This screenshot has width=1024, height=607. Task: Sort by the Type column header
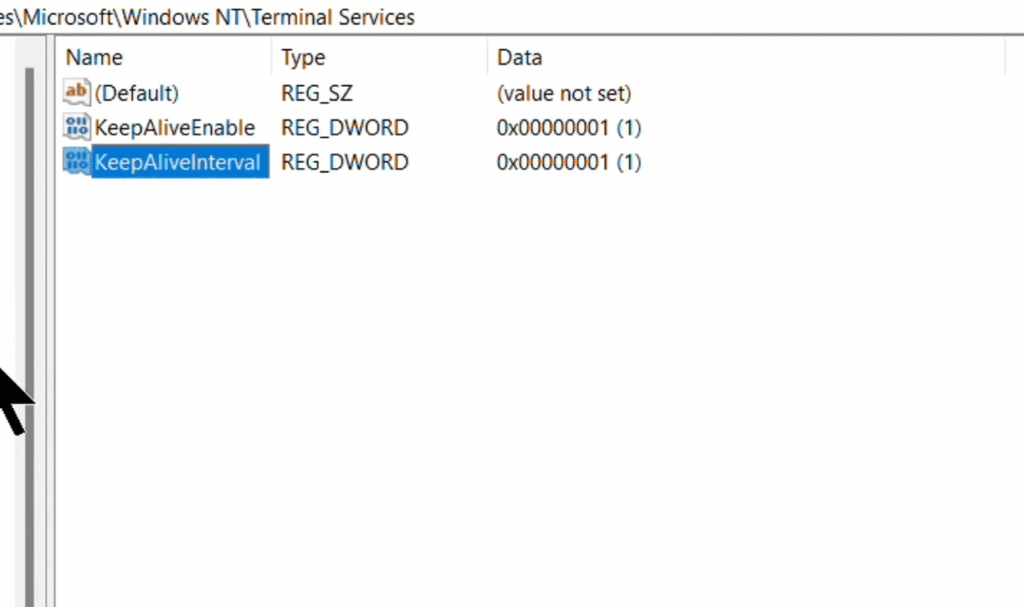(302, 57)
